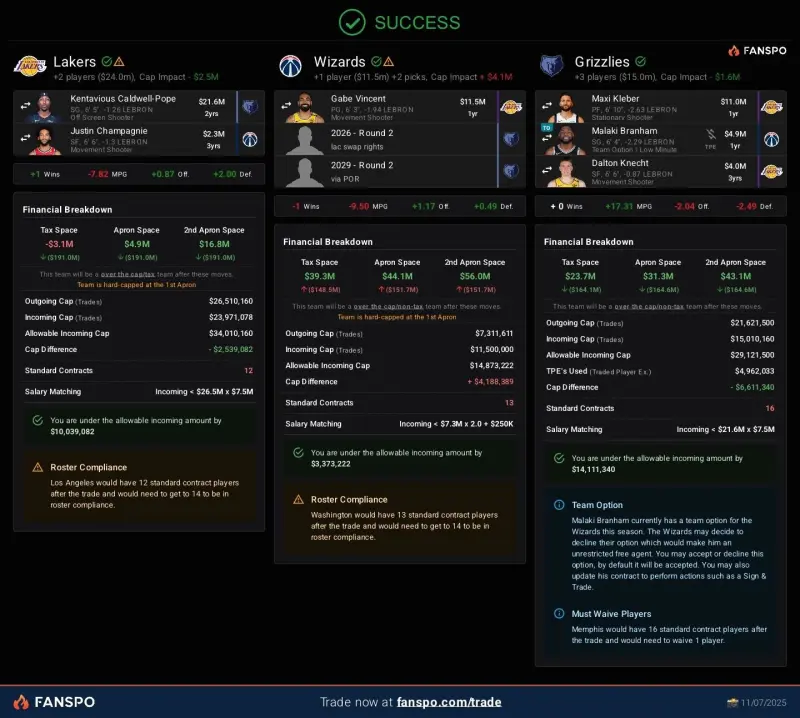Click the Fanspo logo in the top-right corner
800x718 pixels.
click(x=756, y=50)
